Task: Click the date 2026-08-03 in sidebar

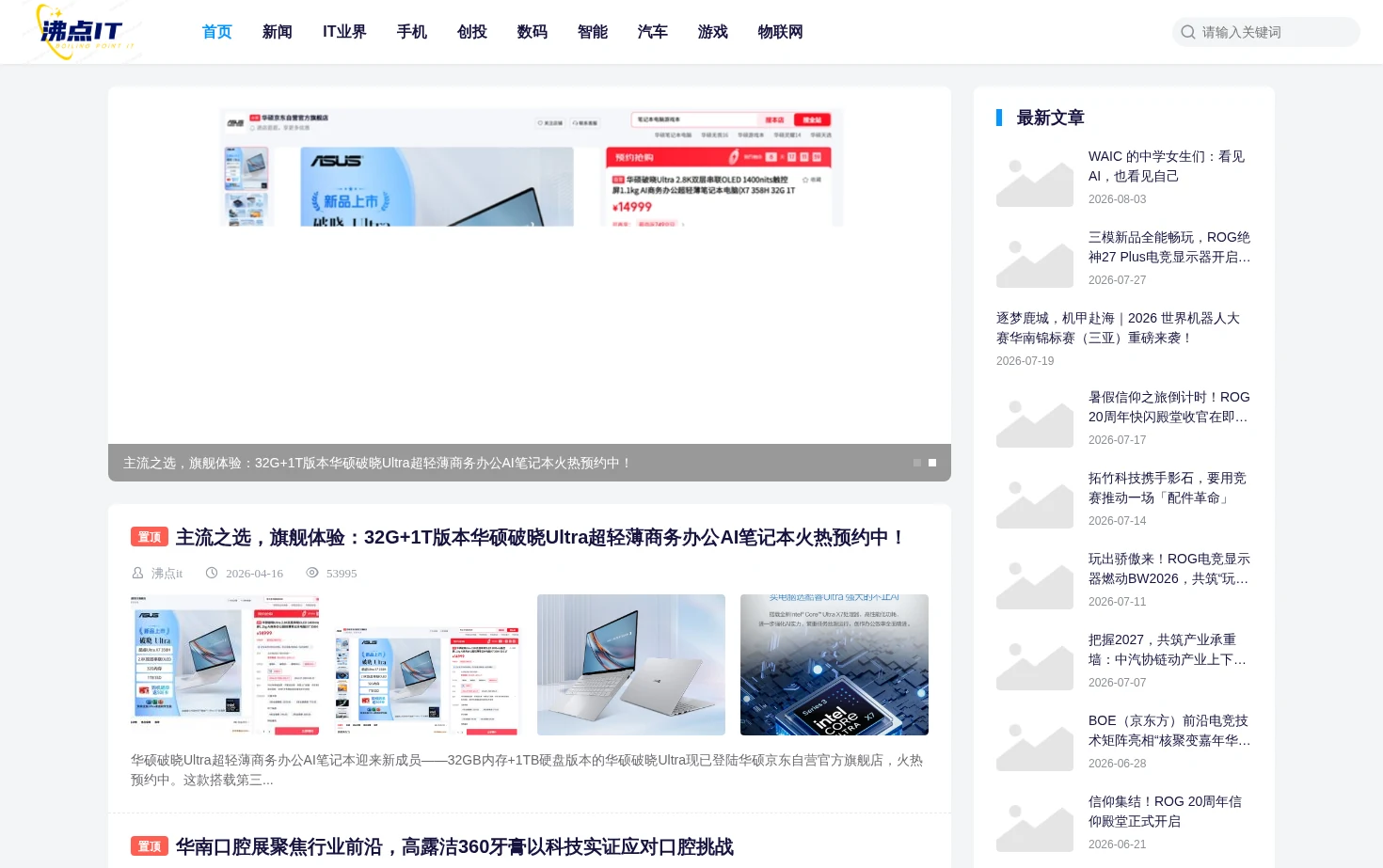Action: [x=1117, y=199]
